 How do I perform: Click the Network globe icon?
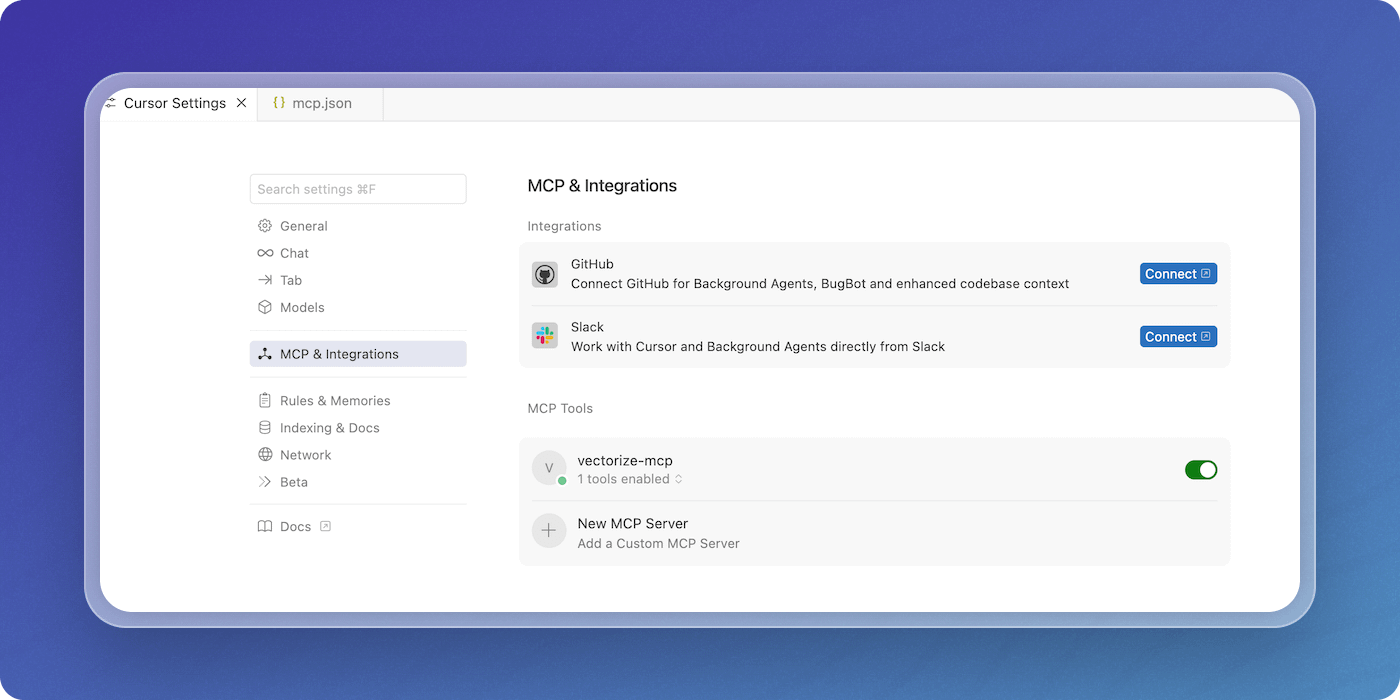click(x=265, y=454)
